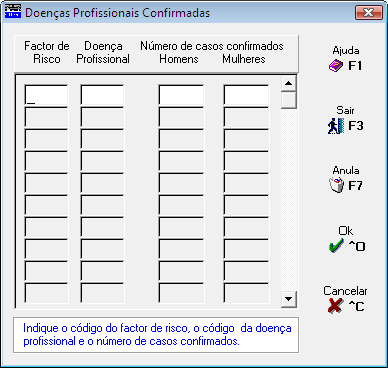The image size is (388, 368).
Task: Select second-row Mulheres field
Action: click(x=246, y=117)
